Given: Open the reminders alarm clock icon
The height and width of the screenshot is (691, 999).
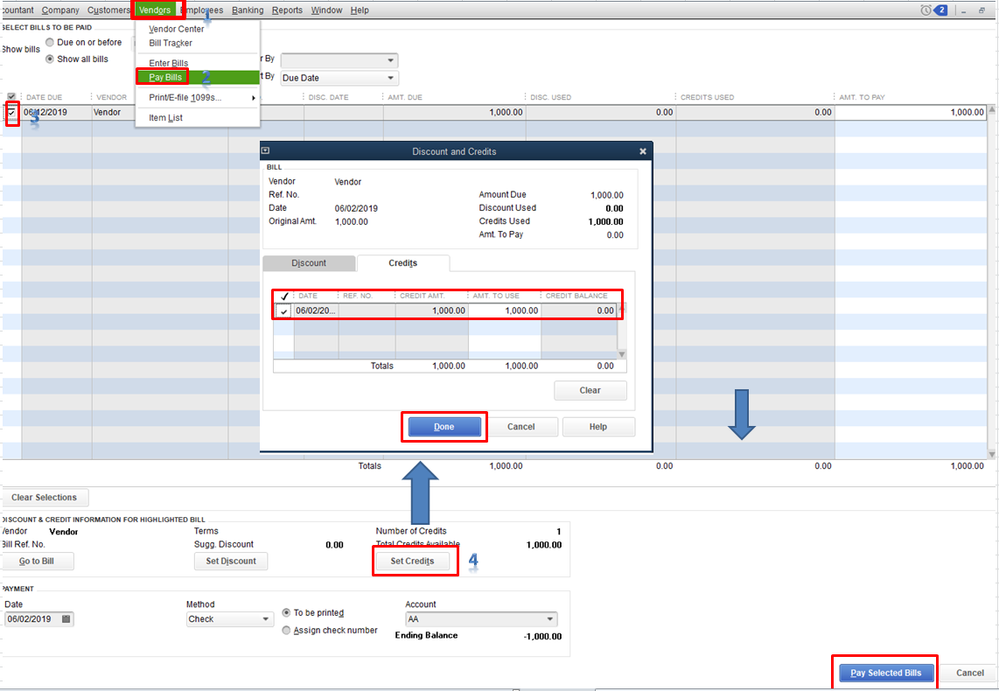Looking at the screenshot, I should pyautogui.click(x=926, y=10).
